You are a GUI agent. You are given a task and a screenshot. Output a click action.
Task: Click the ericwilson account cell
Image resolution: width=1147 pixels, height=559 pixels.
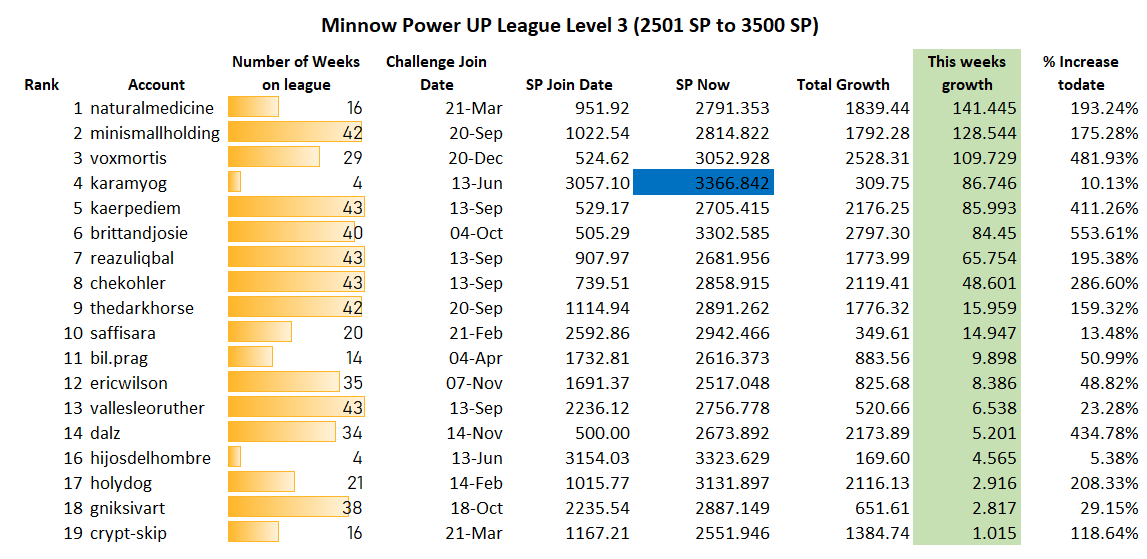(129, 383)
